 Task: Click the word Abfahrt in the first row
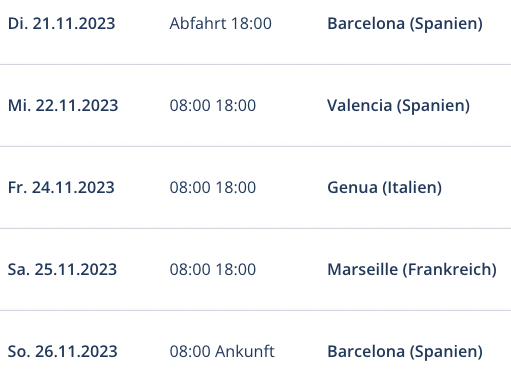point(198,24)
